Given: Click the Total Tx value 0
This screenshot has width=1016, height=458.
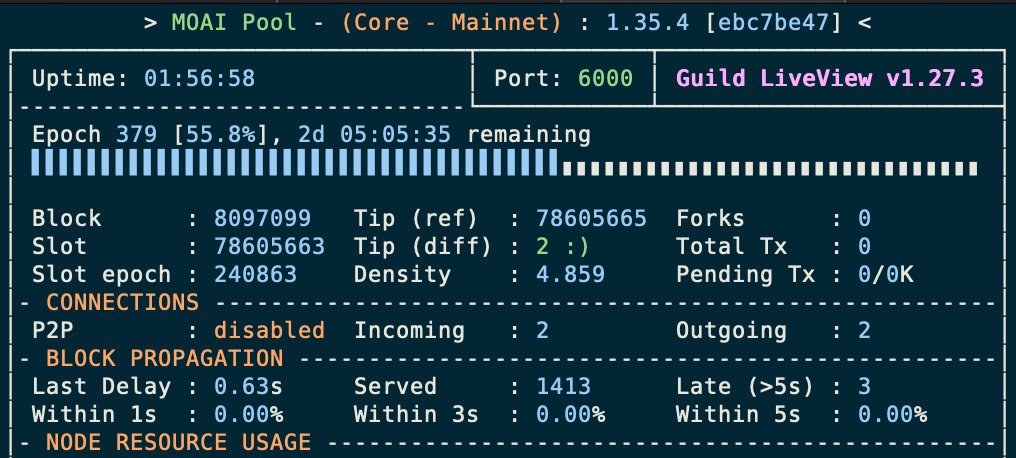Looking at the screenshot, I should click(864, 246).
